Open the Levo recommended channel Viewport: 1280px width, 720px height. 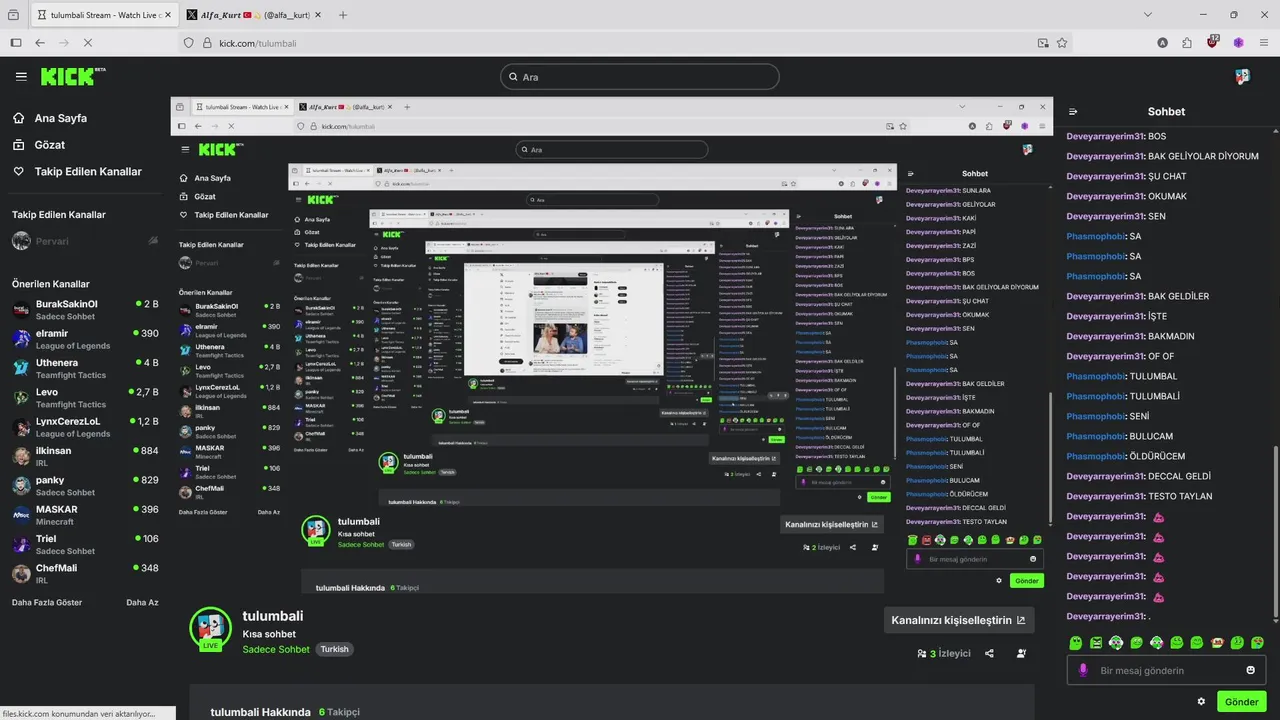pyautogui.click(x=85, y=398)
